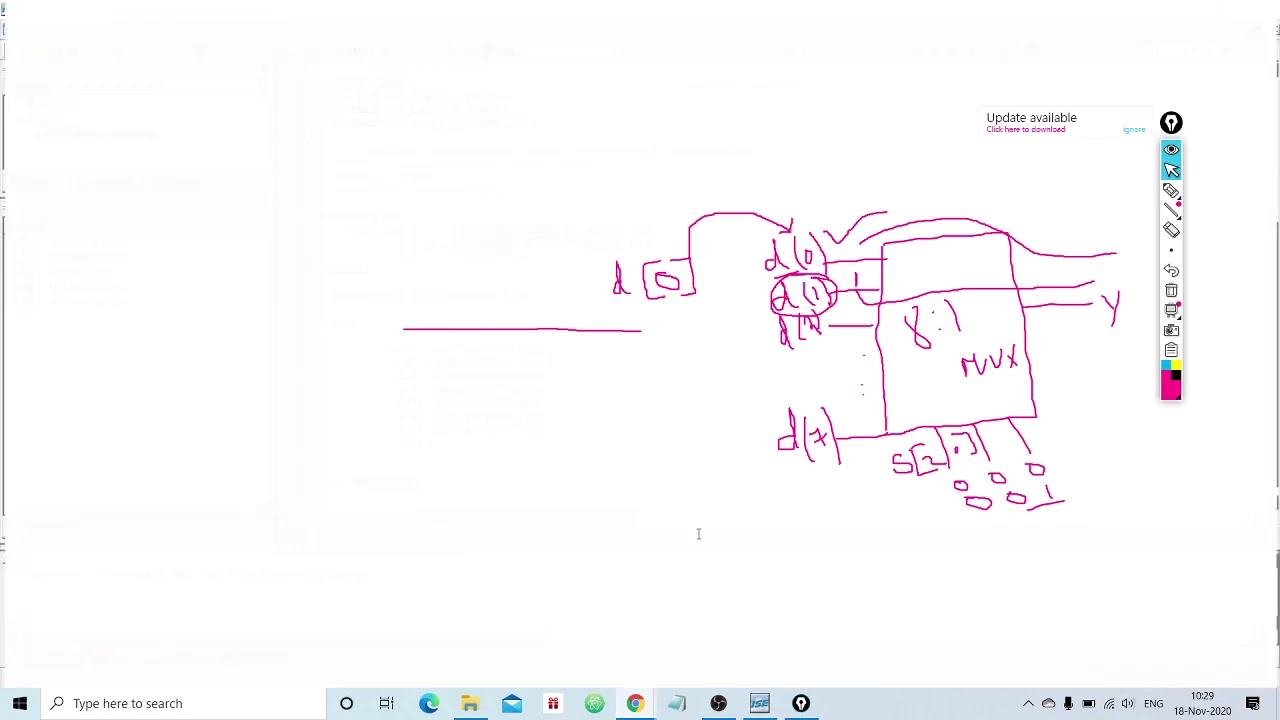Image resolution: width=1280 pixels, height=720 pixels.
Task: Open the whiteboard/blackboard tool
Action: click(x=1171, y=310)
